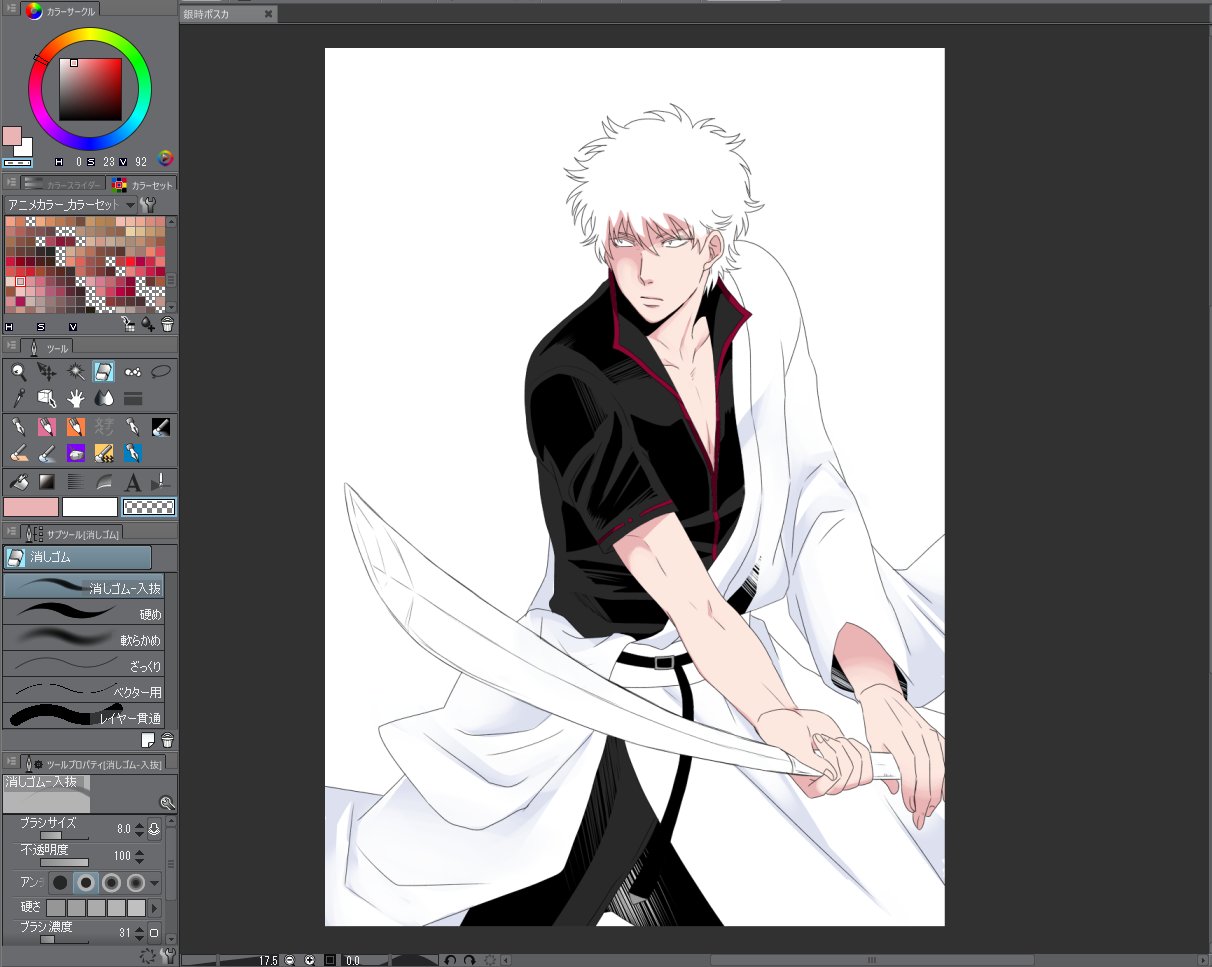Select the airbrush tool on black background
This screenshot has width=1212, height=967.
[x=161, y=427]
